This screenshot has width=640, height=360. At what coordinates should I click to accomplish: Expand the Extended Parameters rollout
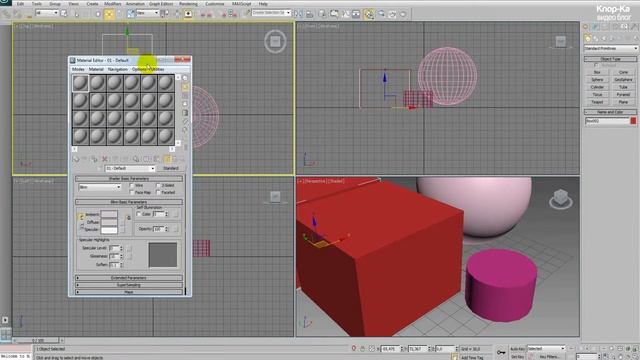coord(129,278)
